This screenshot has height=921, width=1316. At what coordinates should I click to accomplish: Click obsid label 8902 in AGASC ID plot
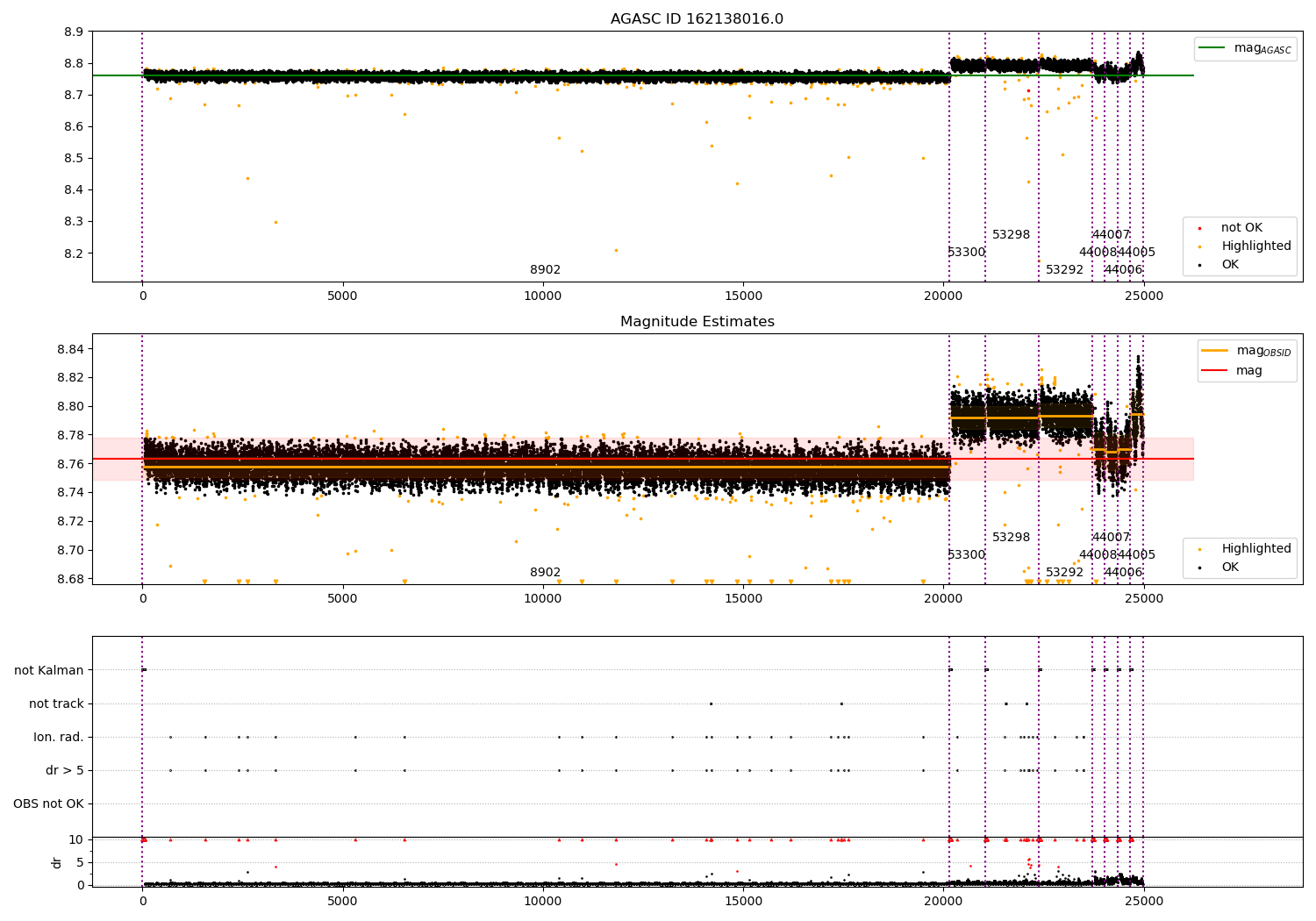point(545,270)
